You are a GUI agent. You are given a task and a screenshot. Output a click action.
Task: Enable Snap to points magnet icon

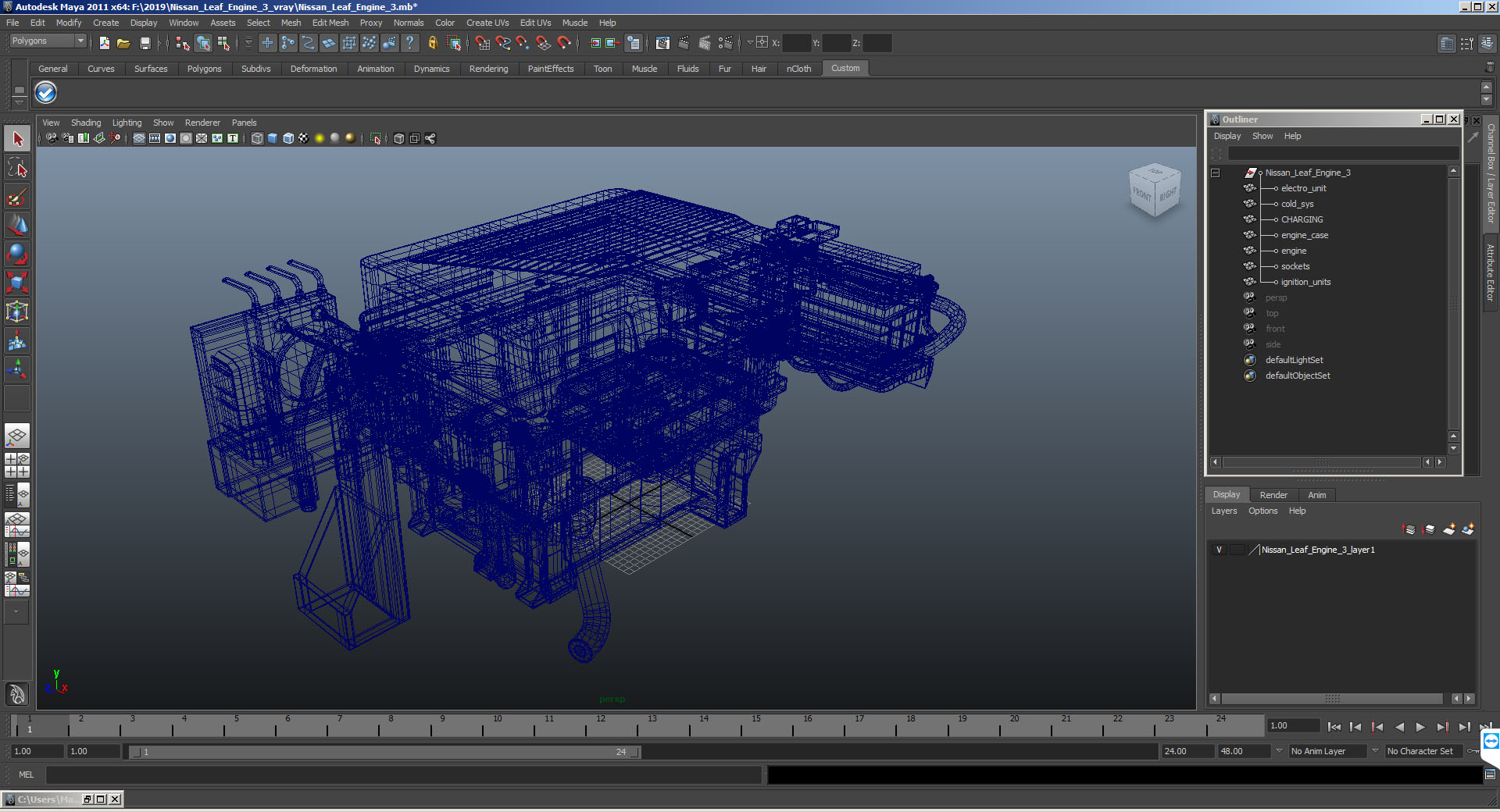(523, 43)
